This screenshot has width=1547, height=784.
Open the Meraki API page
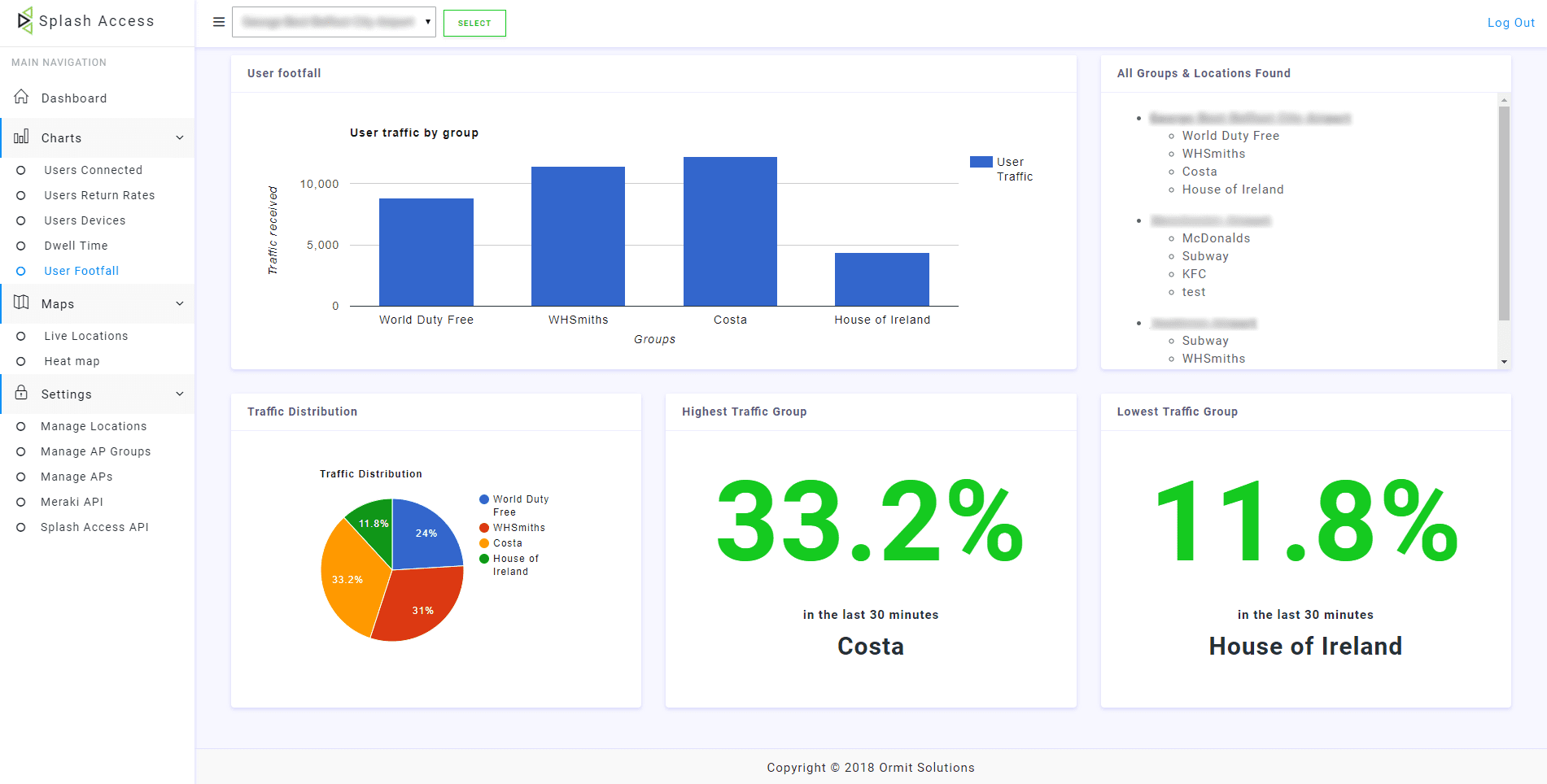pyautogui.click(x=72, y=501)
